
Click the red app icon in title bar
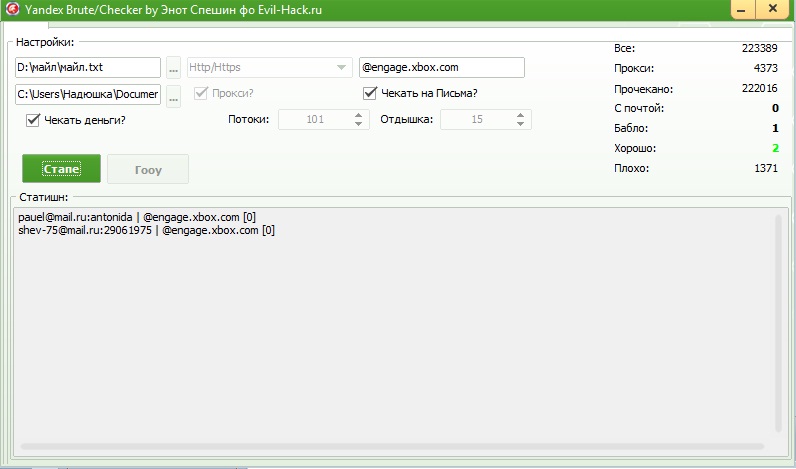[x=12, y=9]
